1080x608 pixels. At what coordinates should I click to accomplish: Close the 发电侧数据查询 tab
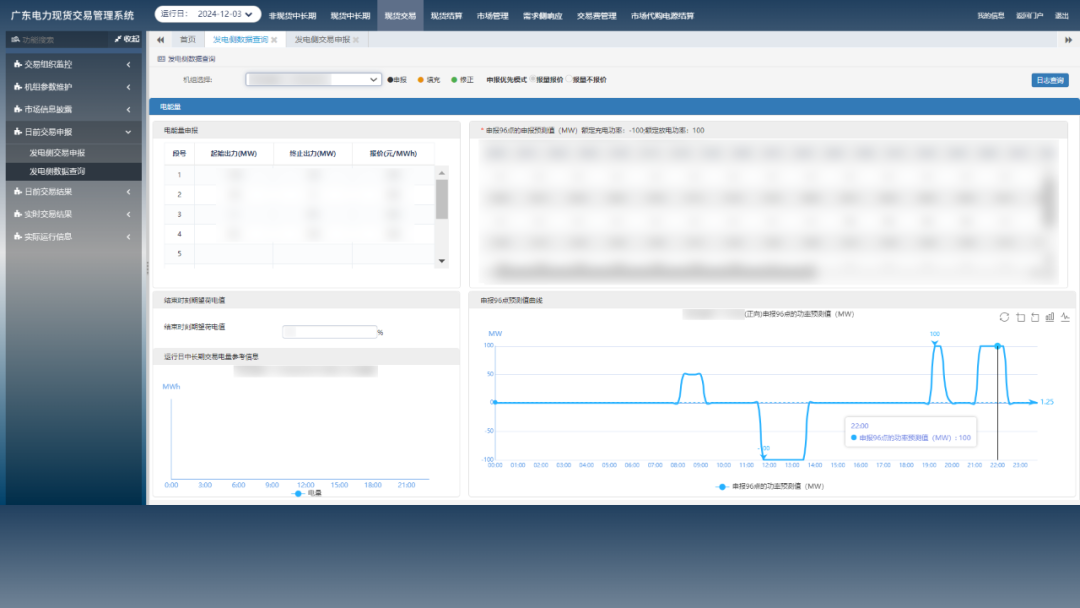274,40
